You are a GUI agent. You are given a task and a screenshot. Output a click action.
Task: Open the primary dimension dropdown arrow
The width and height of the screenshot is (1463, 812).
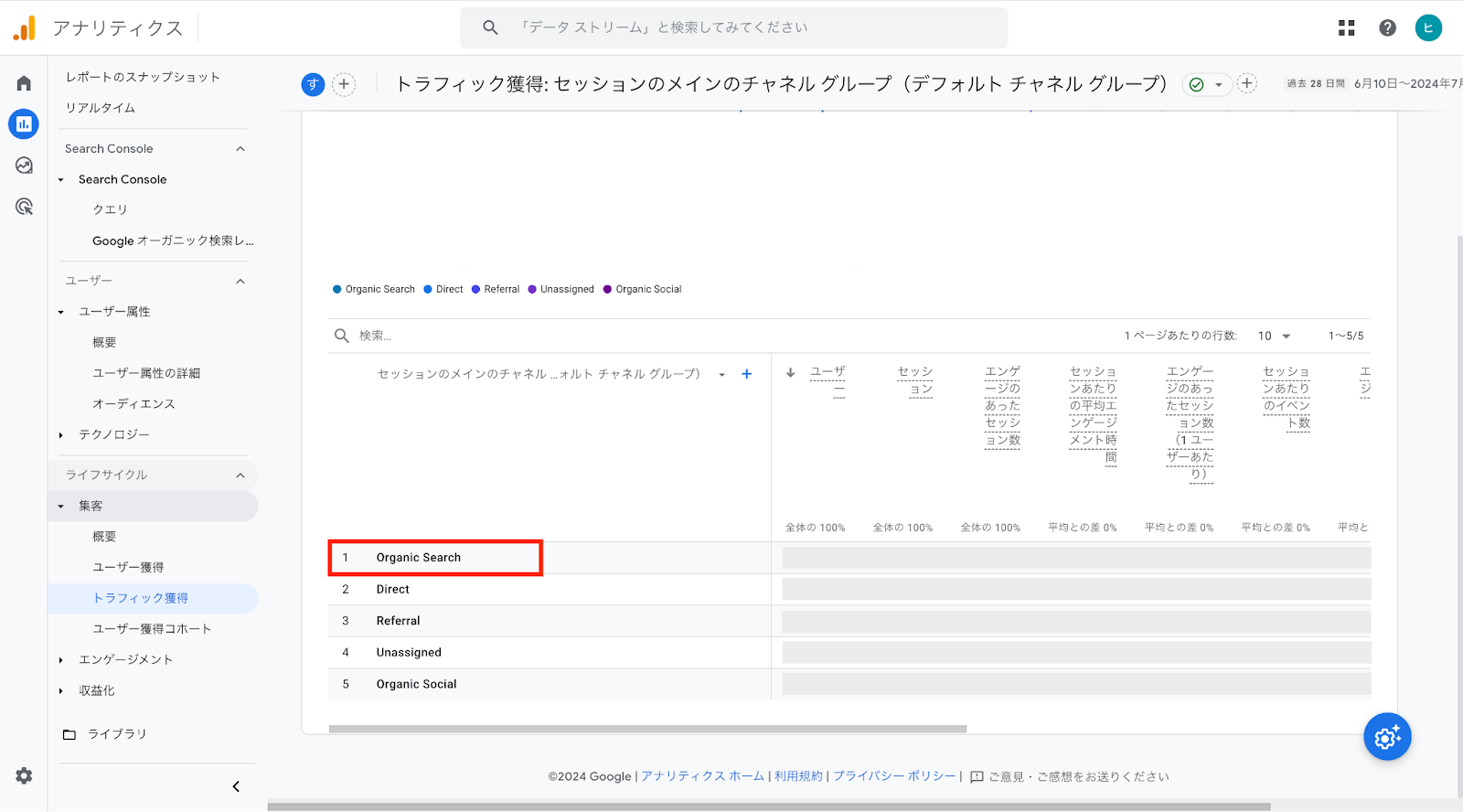pos(721,375)
